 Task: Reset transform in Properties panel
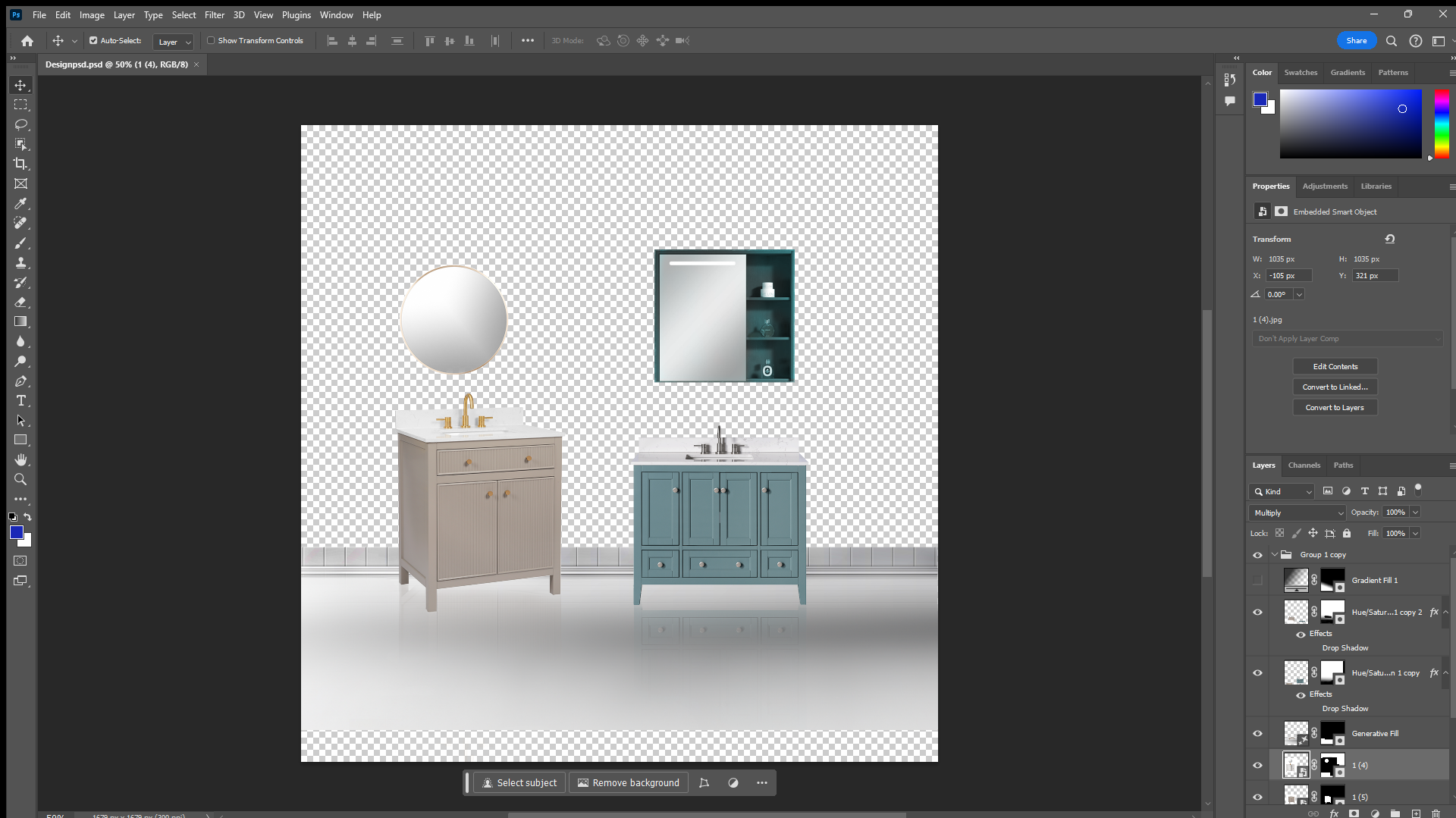pos(1390,239)
